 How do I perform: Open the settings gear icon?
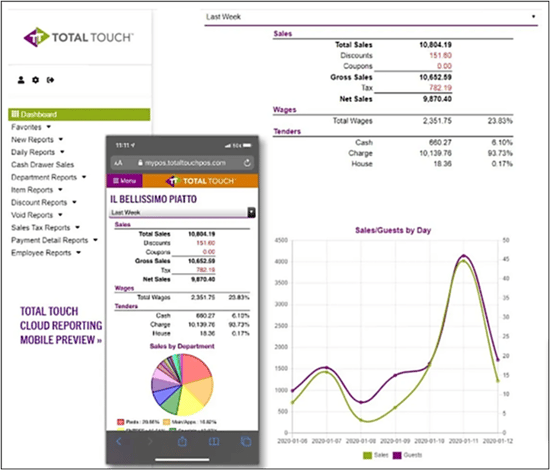point(35,80)
